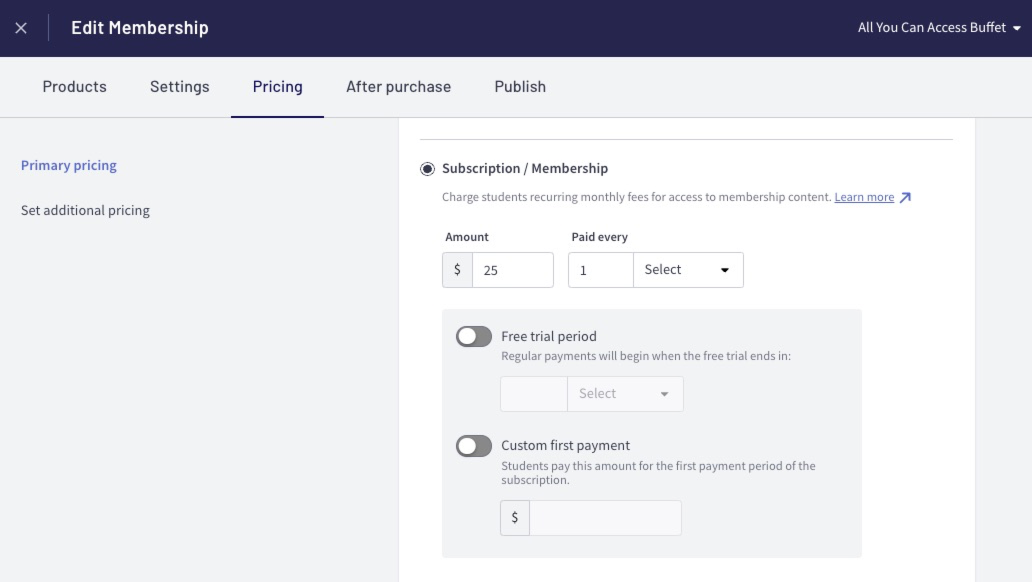Jump to Set additional pricing section
This screenshot has height=582, width=1032.
coord(86,210)
